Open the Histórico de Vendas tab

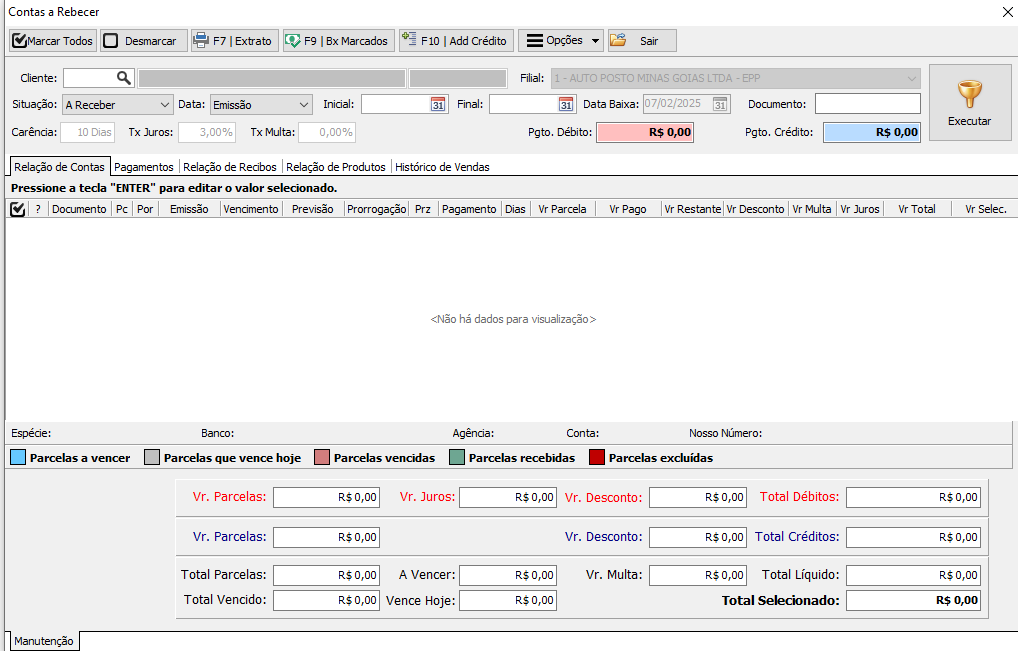pyautogui.click(x=442, y=167)
